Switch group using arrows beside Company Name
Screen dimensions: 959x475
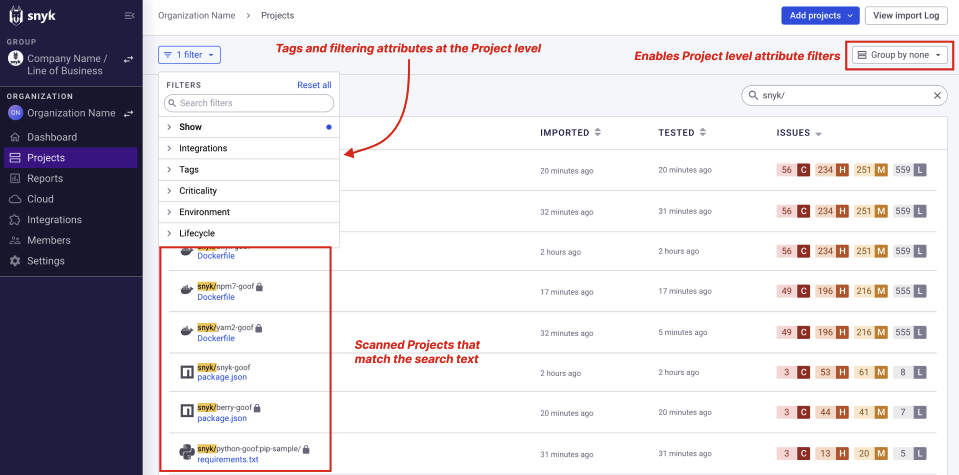[x=128, y=60]
